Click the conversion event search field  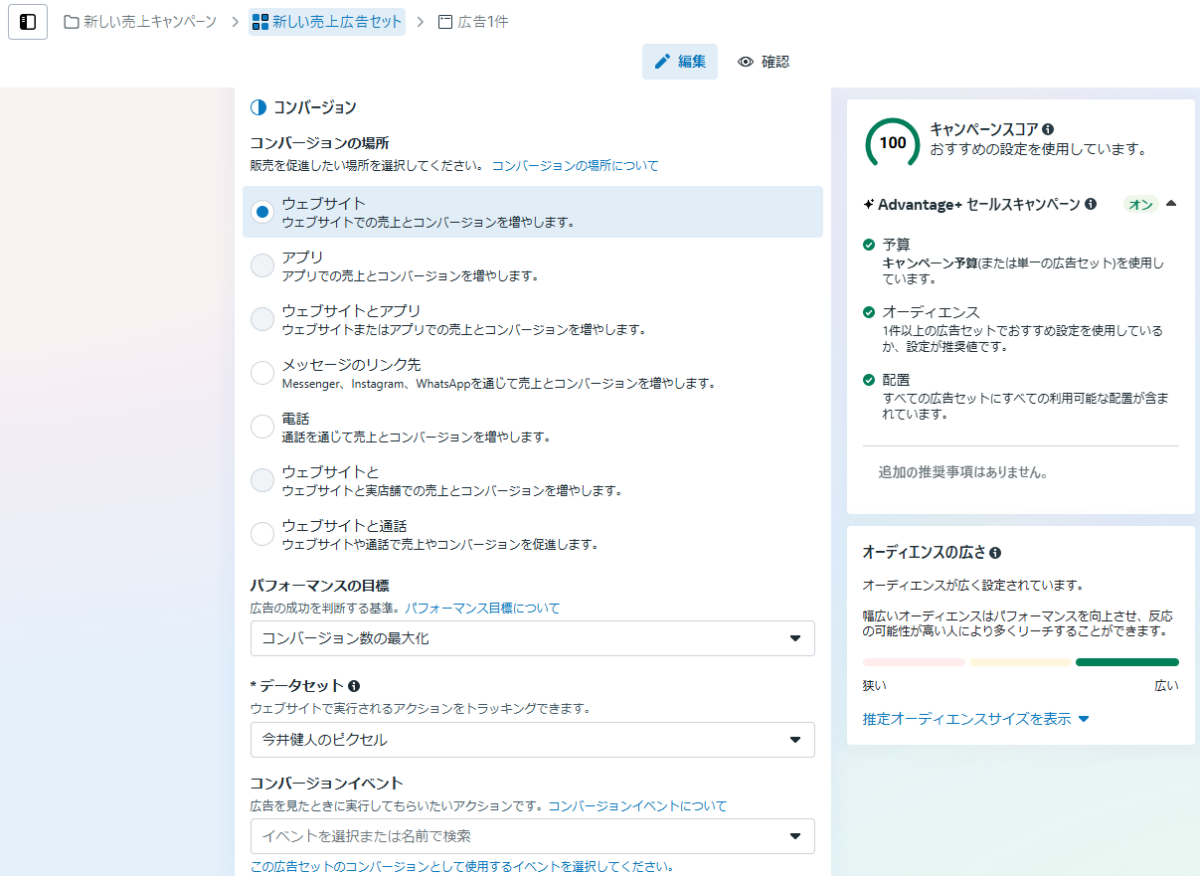520,836
